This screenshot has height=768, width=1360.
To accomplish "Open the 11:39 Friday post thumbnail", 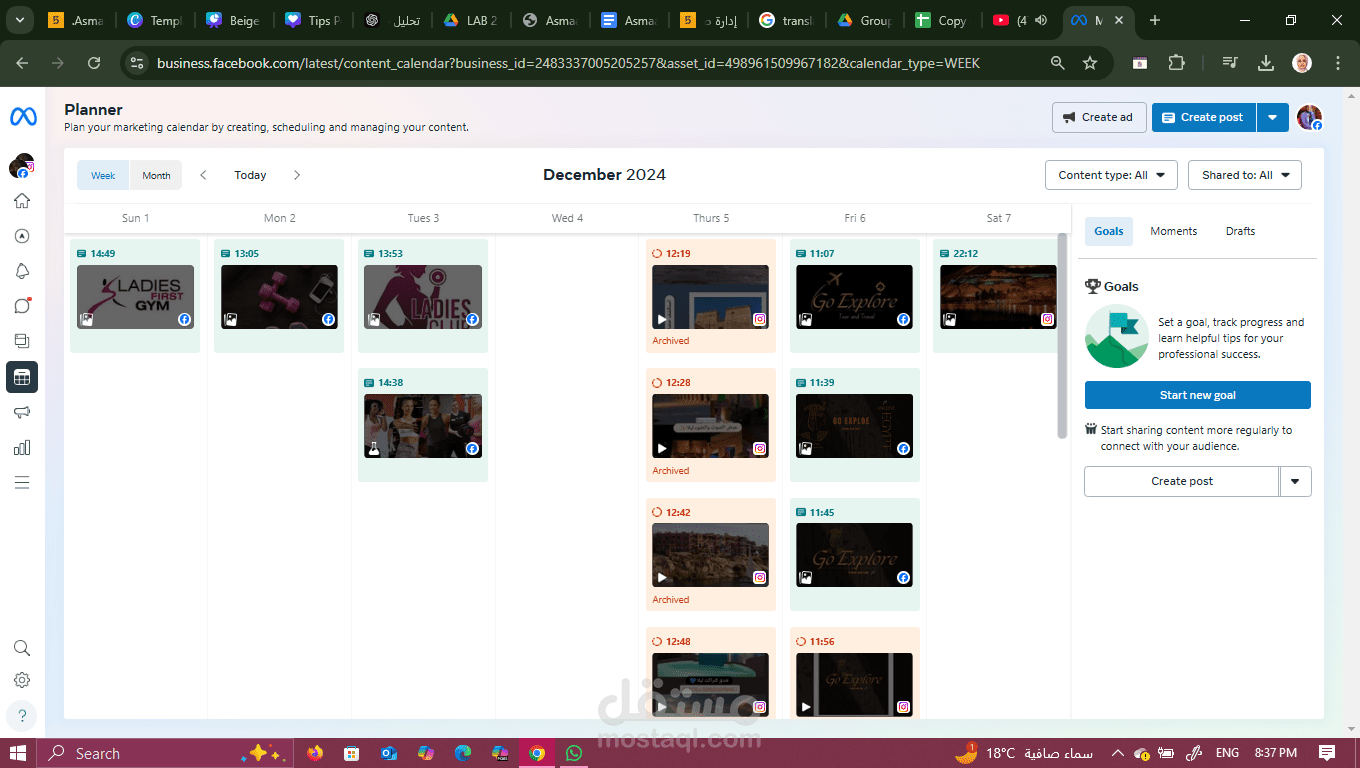I will pos(854,426).
